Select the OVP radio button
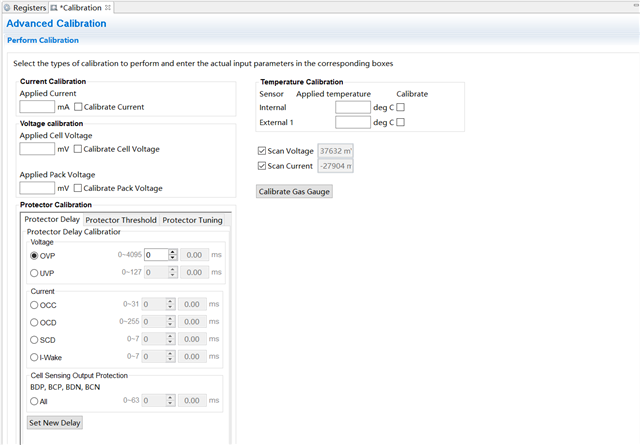This screenshot has width=640, height=445. click(x=34, y=256)
